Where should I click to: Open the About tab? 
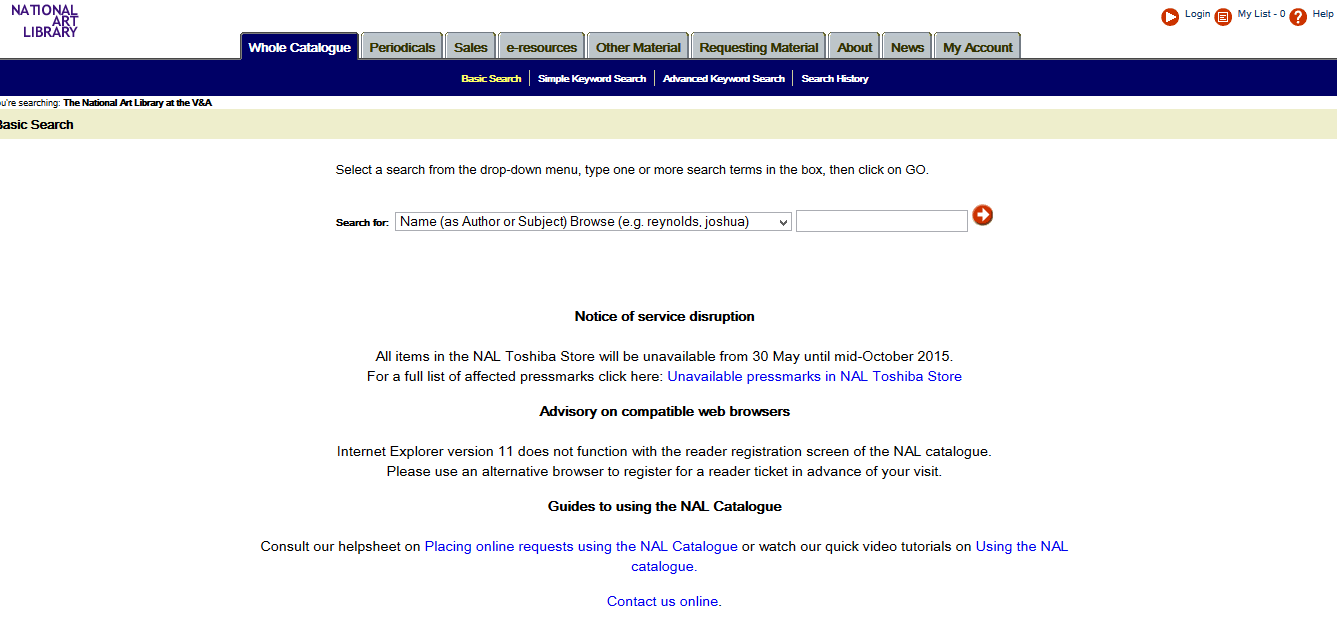coord(855,47)
